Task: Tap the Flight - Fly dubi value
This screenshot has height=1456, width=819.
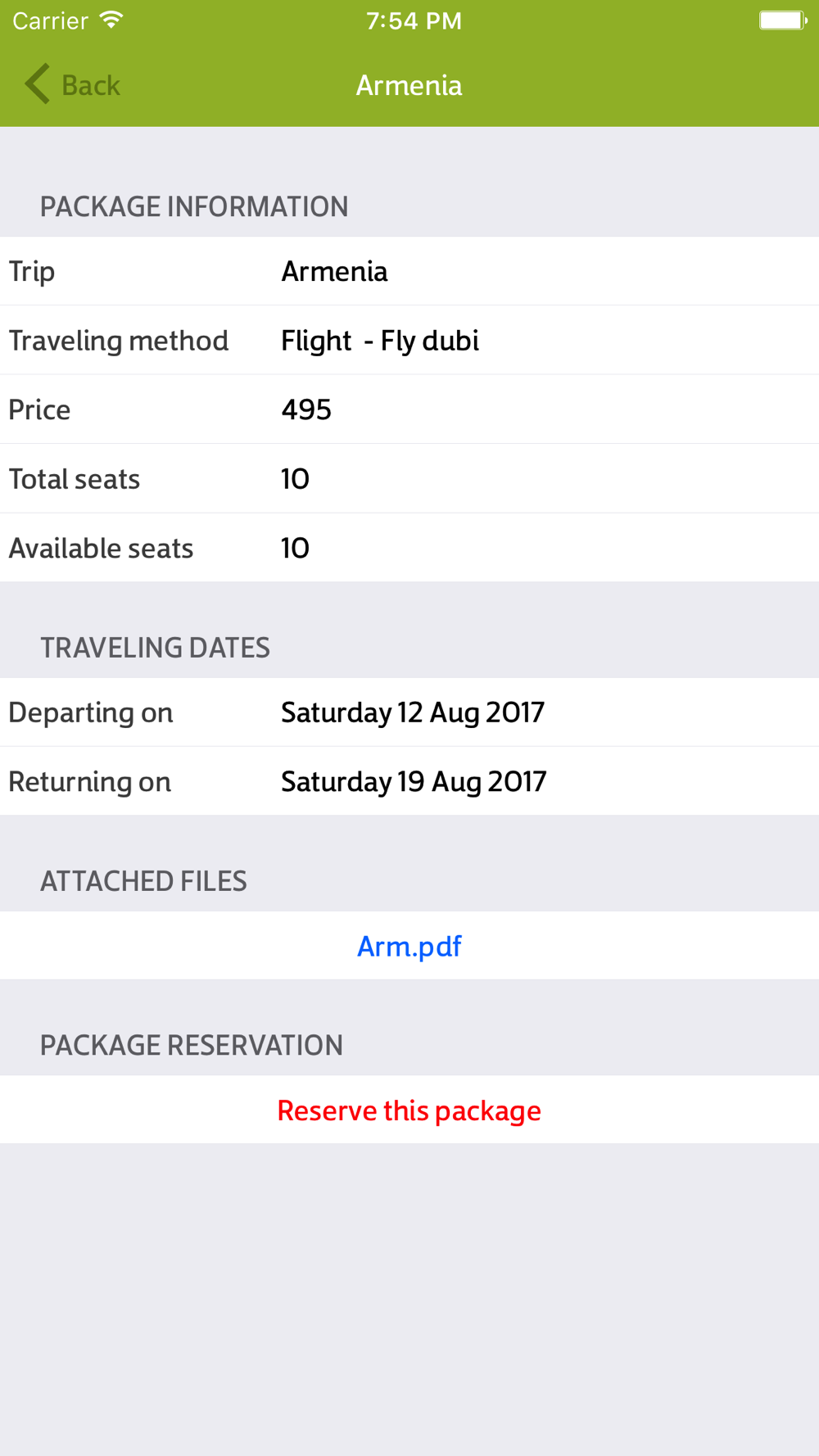Action: click(380, 341)
